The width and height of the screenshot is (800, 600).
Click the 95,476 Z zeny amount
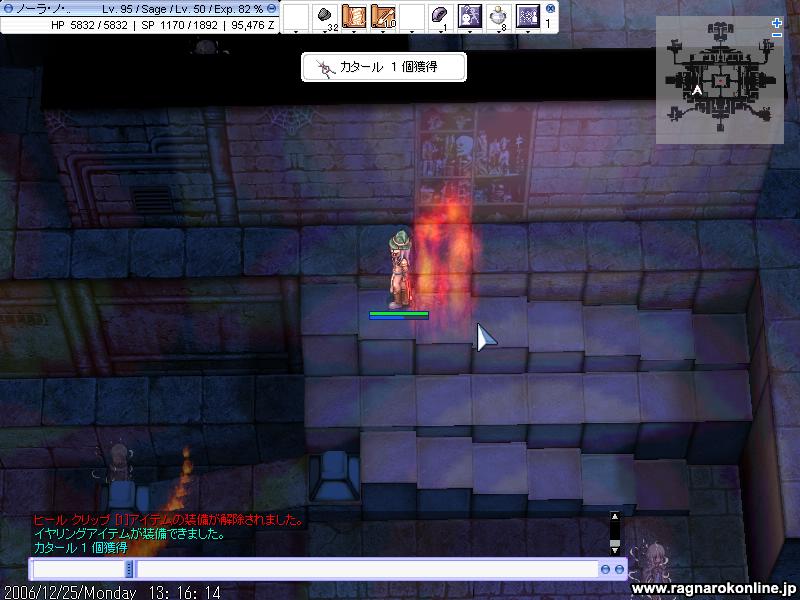pos(253,25)
